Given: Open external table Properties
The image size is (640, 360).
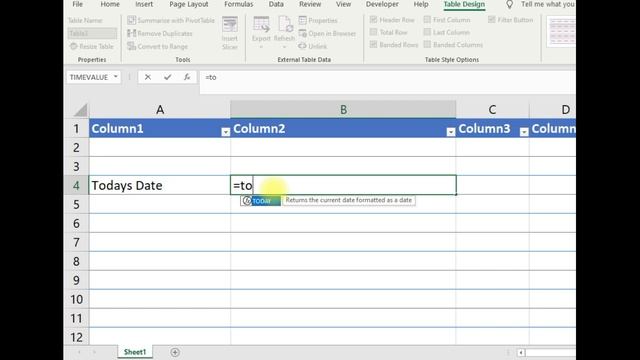Looking at the screenshot, I should [x=318, y=20].
